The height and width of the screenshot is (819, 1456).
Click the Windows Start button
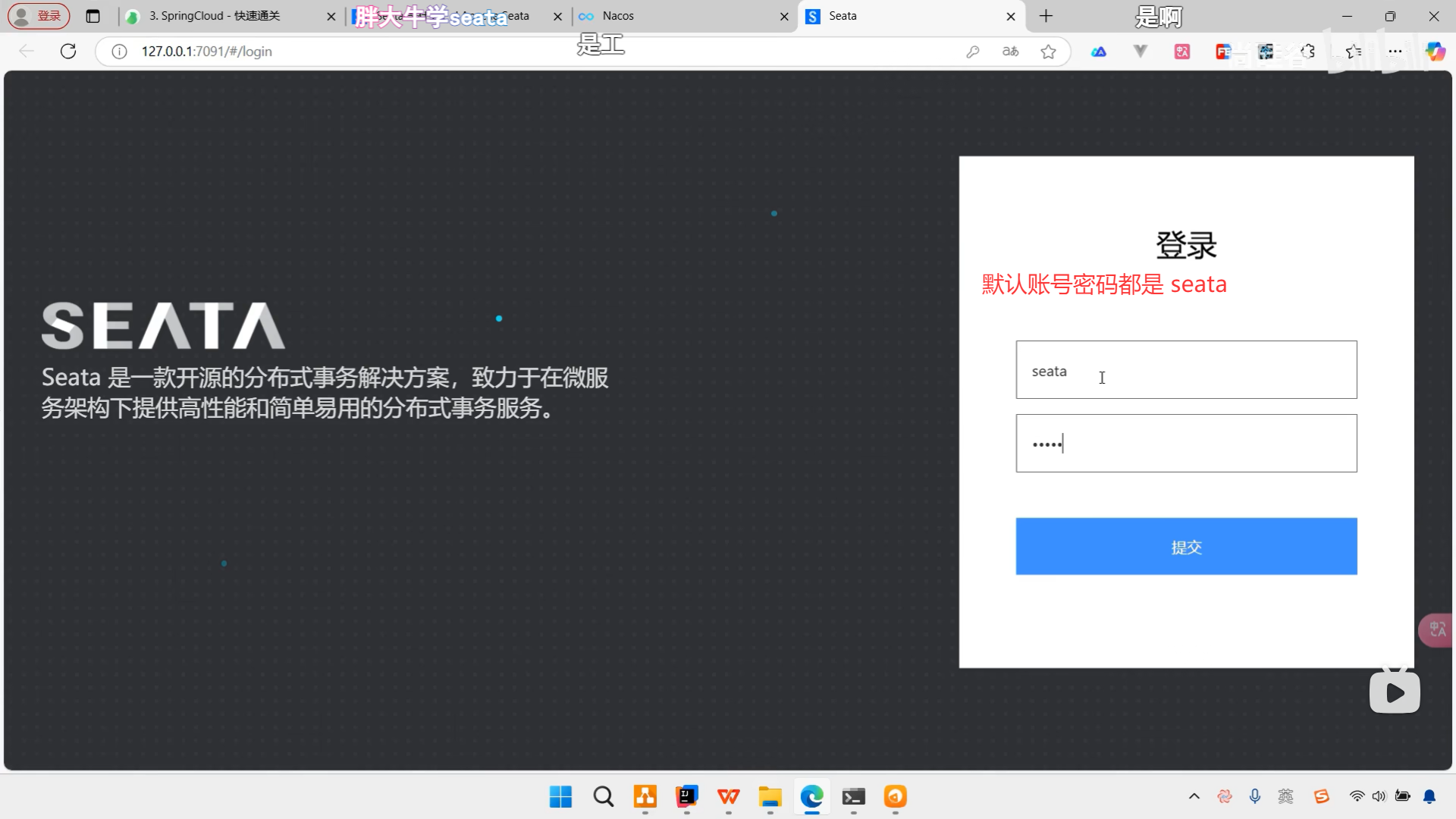click(560, 796)
